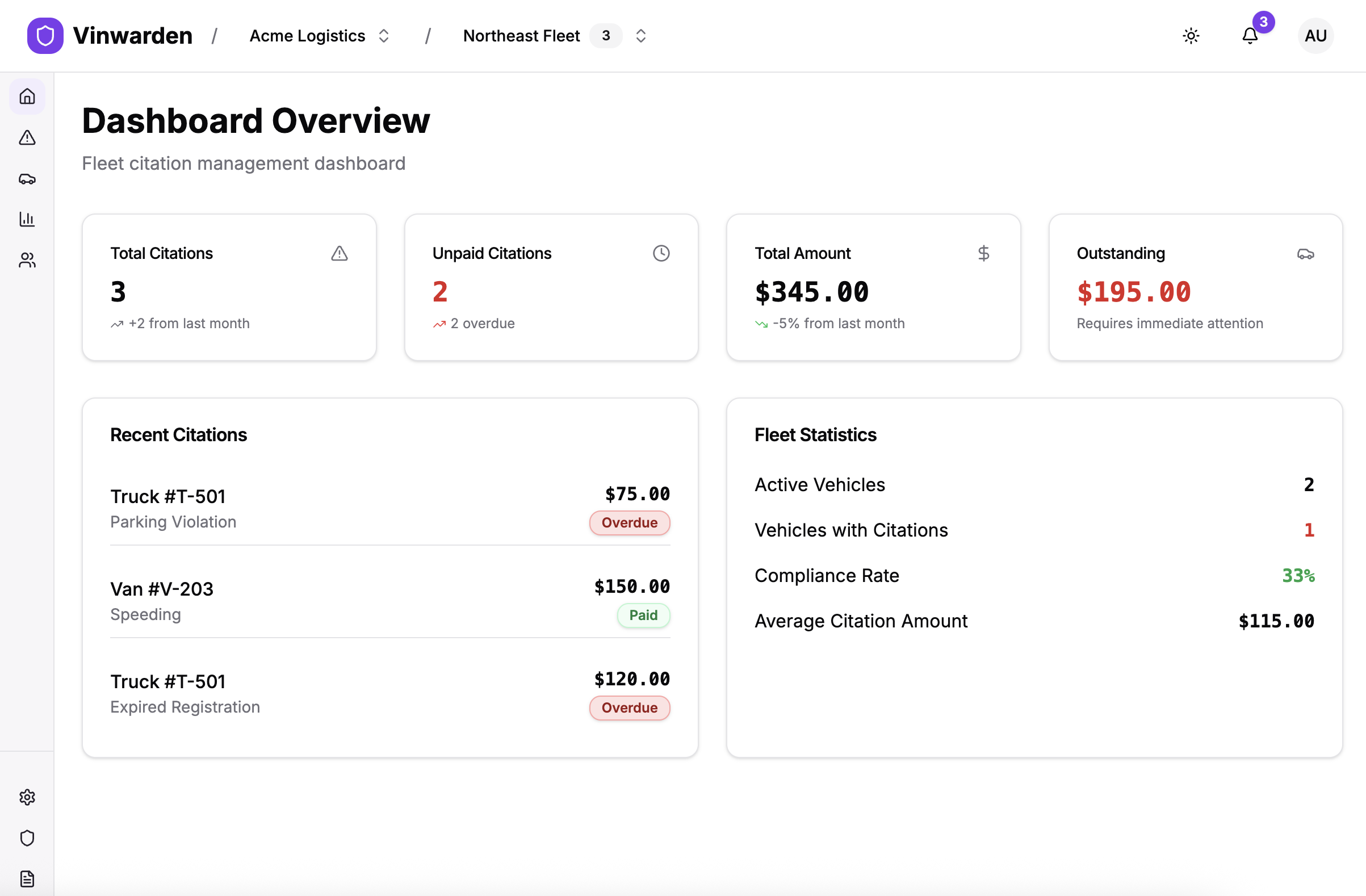Open notifications bell with 3 badge
This screenshot has height=896, width=1366.
pyautogui.click(x=1250, y=36)
